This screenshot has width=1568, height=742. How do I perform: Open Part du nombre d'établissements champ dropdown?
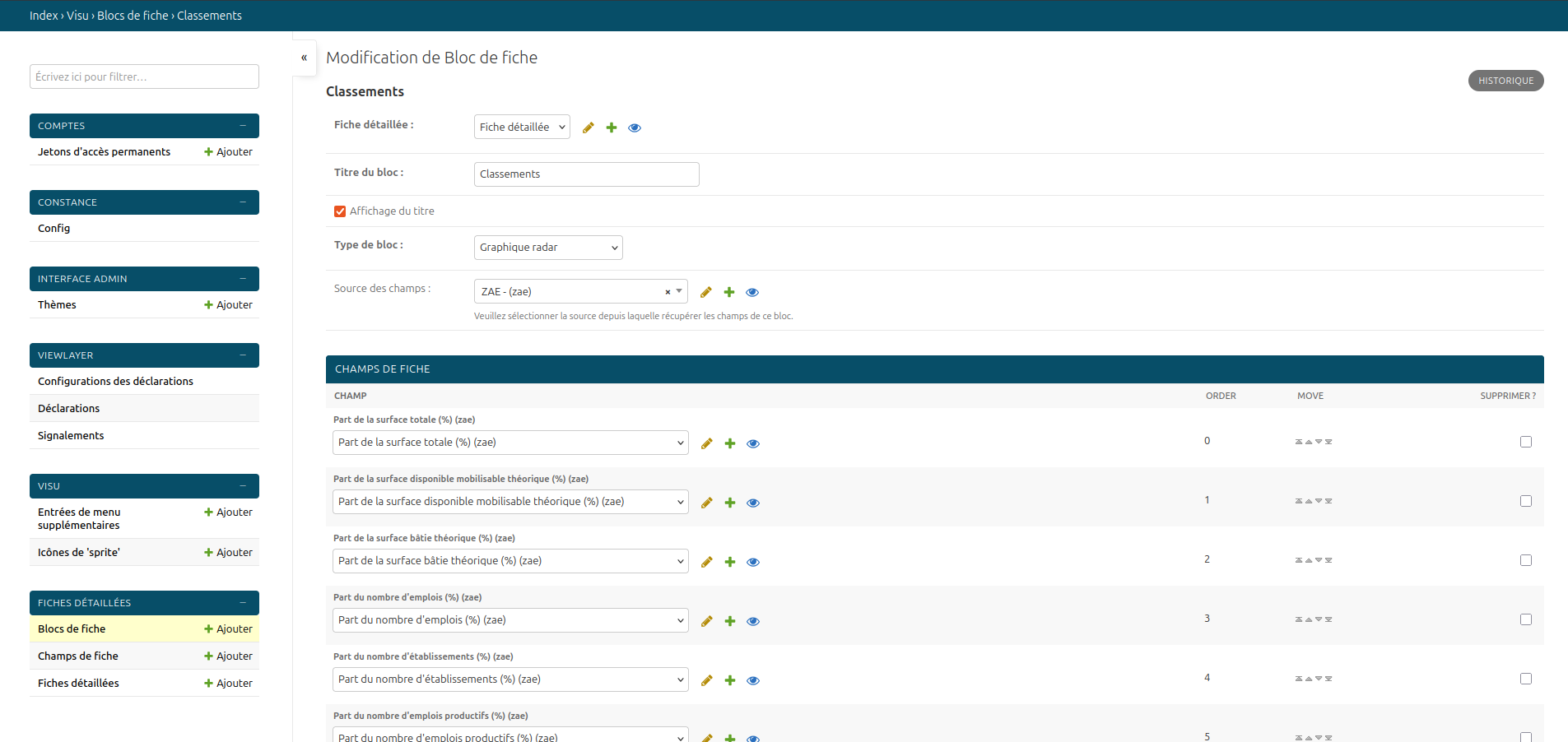point(510,679)
